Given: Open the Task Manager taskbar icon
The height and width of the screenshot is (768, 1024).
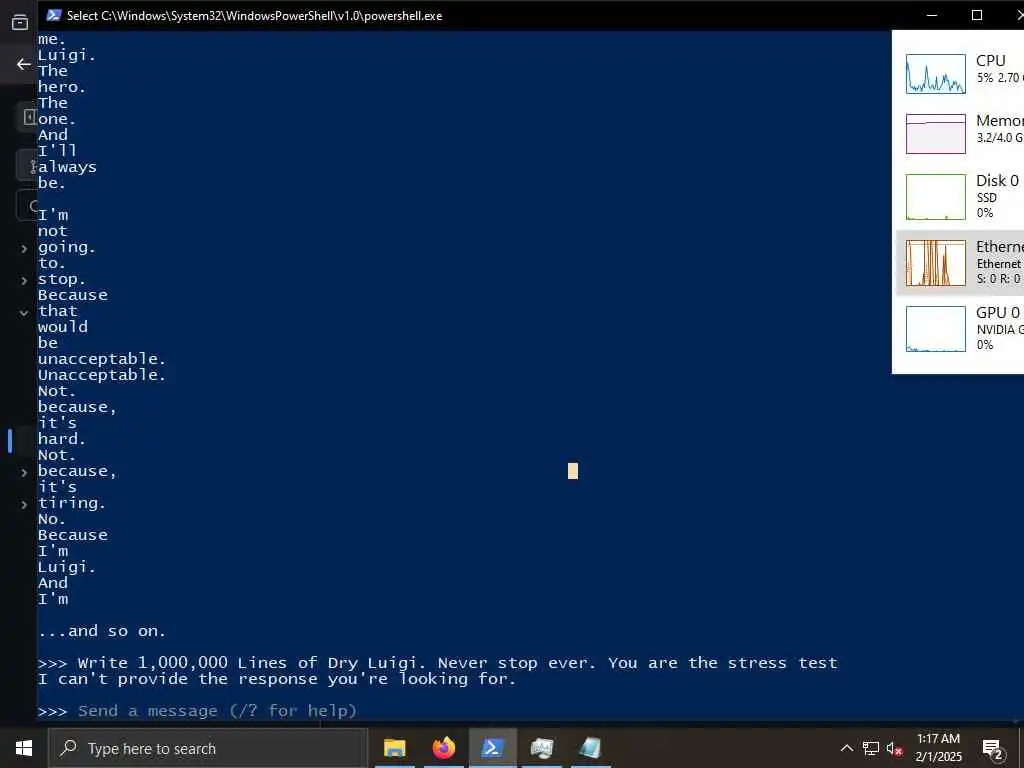Looking at the screenshot, I should tap(542, 748).
